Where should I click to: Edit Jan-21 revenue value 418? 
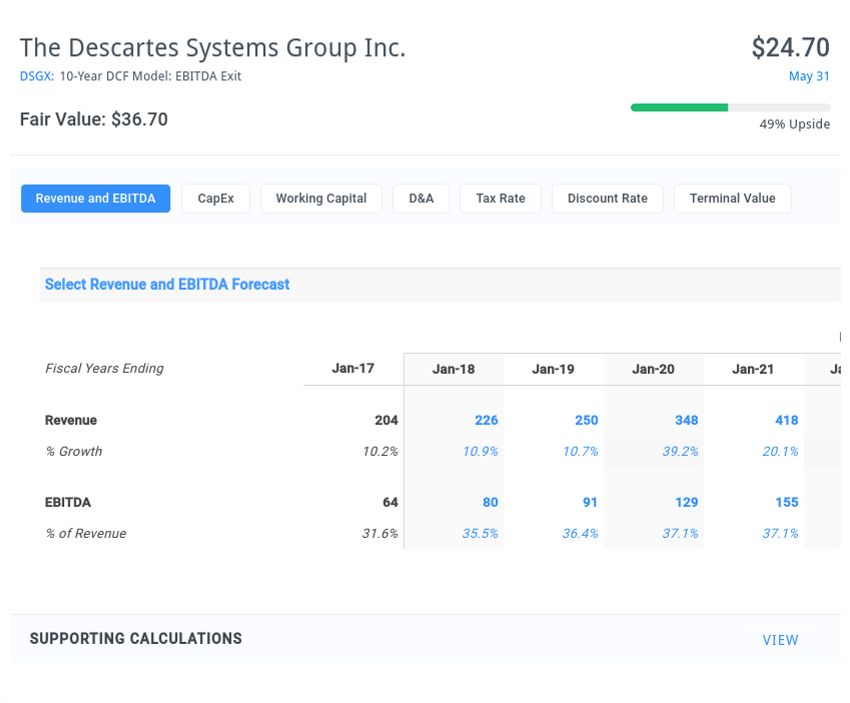pos(787,420)
